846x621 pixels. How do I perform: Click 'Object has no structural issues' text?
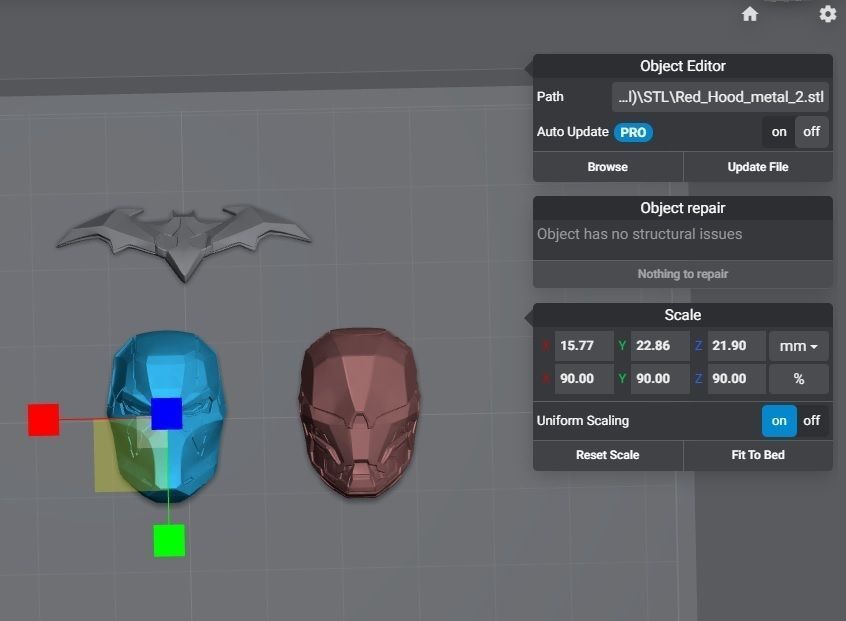pyautogui.click(x=639, y=234)
